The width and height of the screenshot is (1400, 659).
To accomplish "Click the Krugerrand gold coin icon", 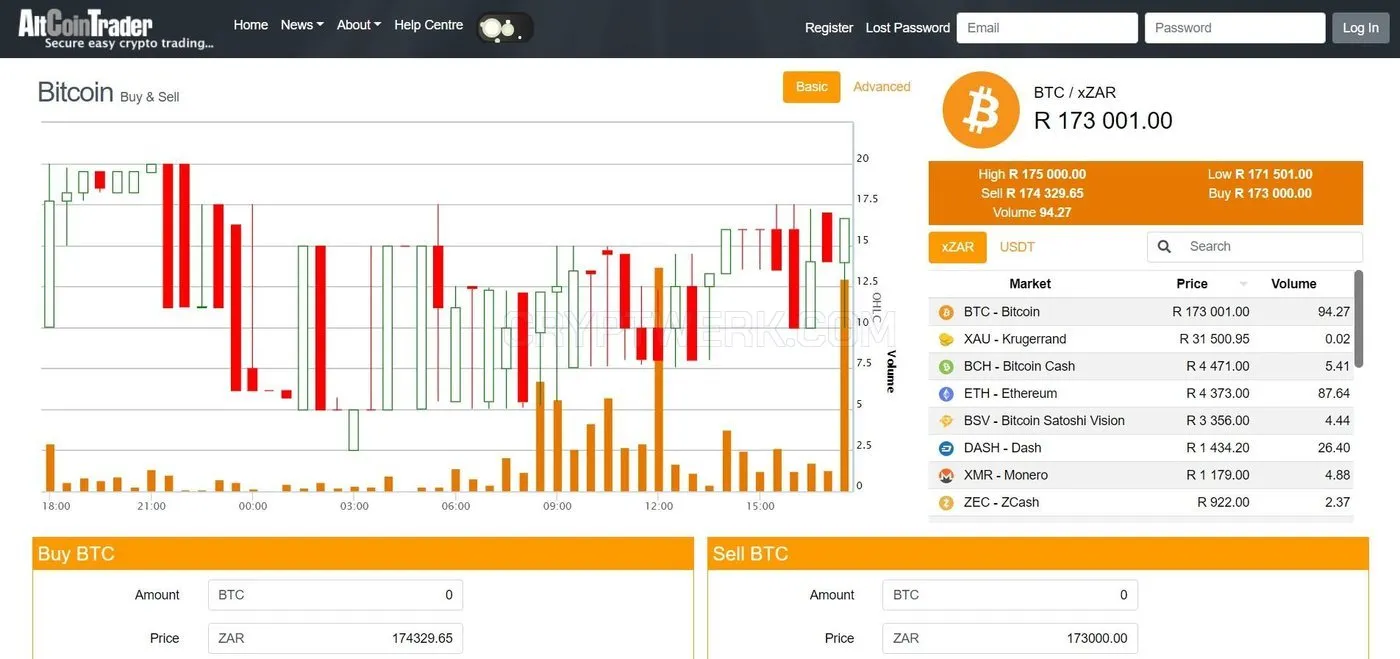I will coord(946,340).
